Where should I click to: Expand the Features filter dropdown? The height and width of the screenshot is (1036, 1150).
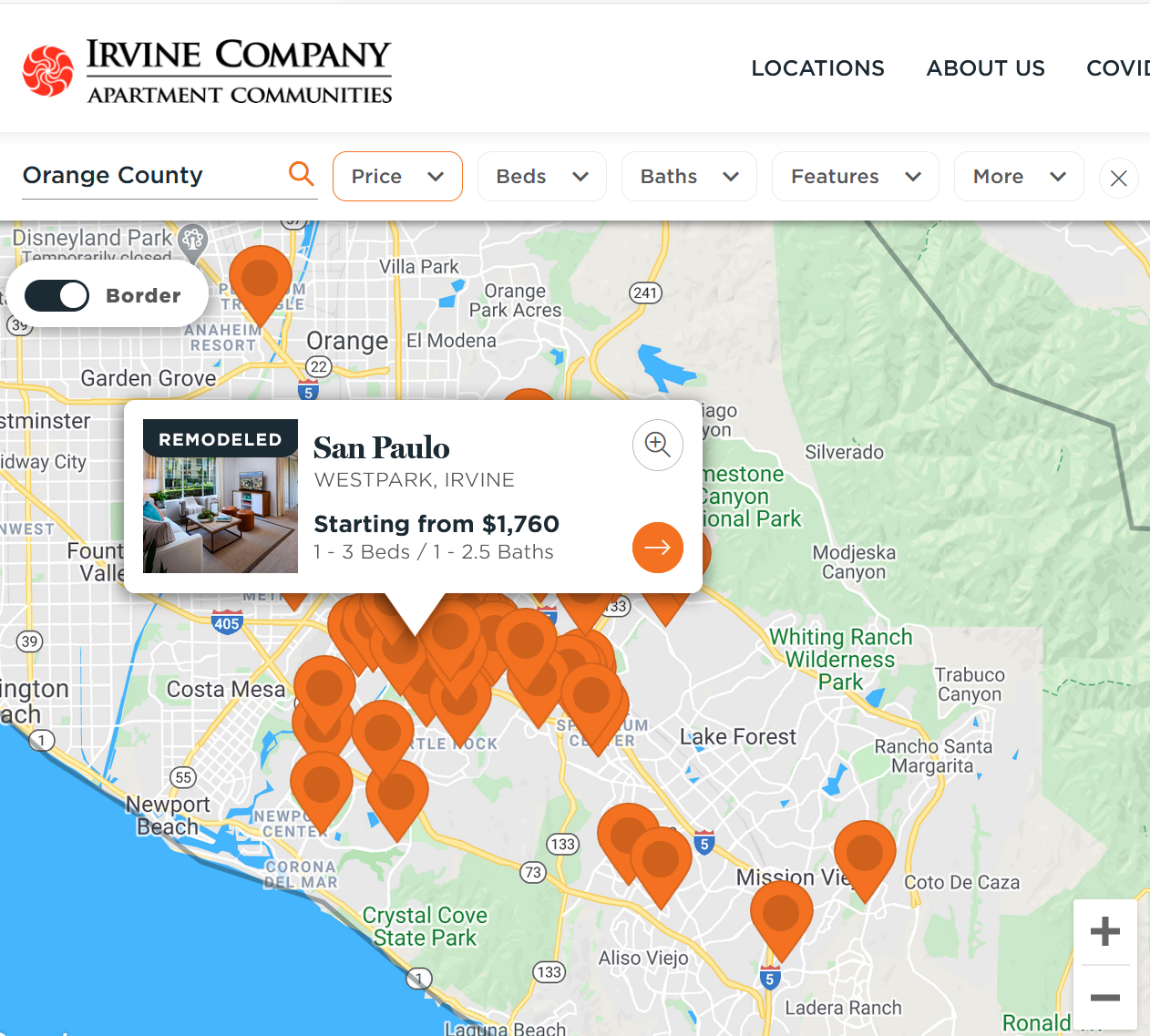(856, 176)
